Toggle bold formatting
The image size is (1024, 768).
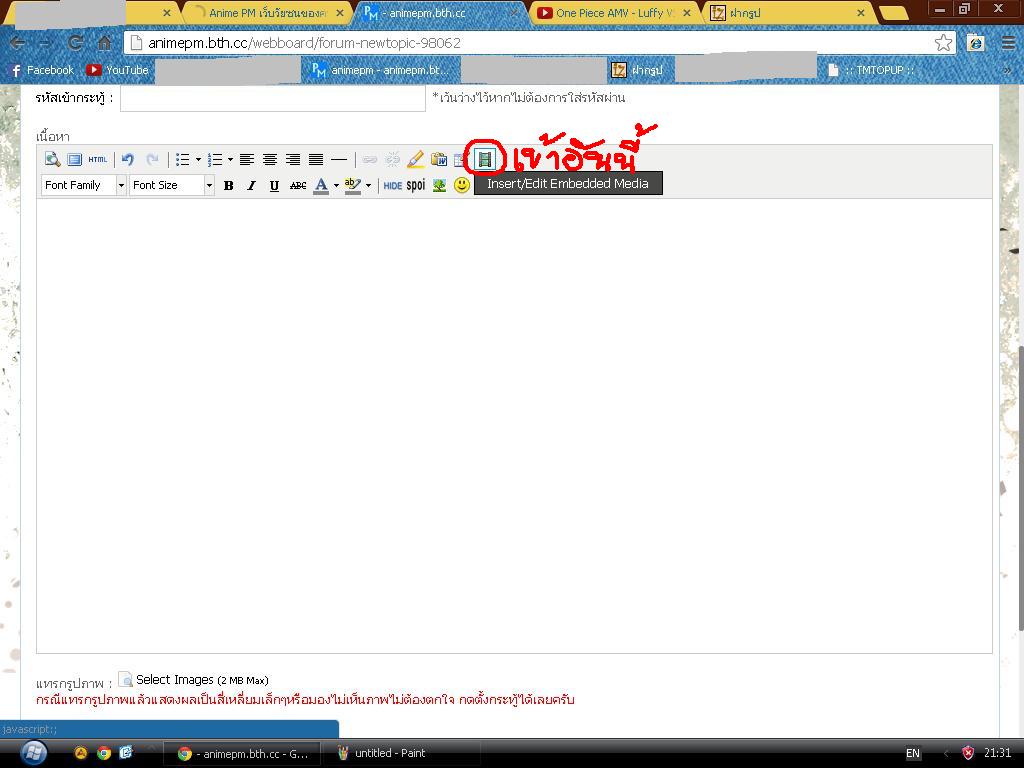coord(229,185)
